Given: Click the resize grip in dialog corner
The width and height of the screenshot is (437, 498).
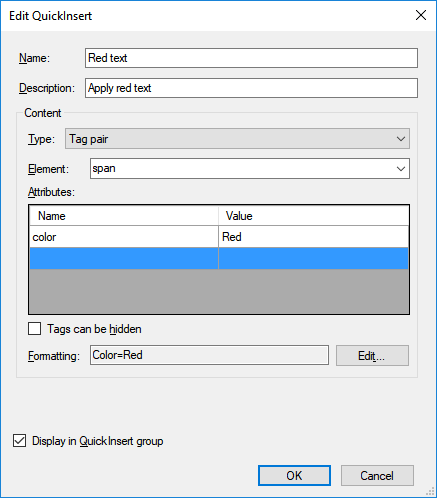Looking at the screenshot, I should (430, 491).
